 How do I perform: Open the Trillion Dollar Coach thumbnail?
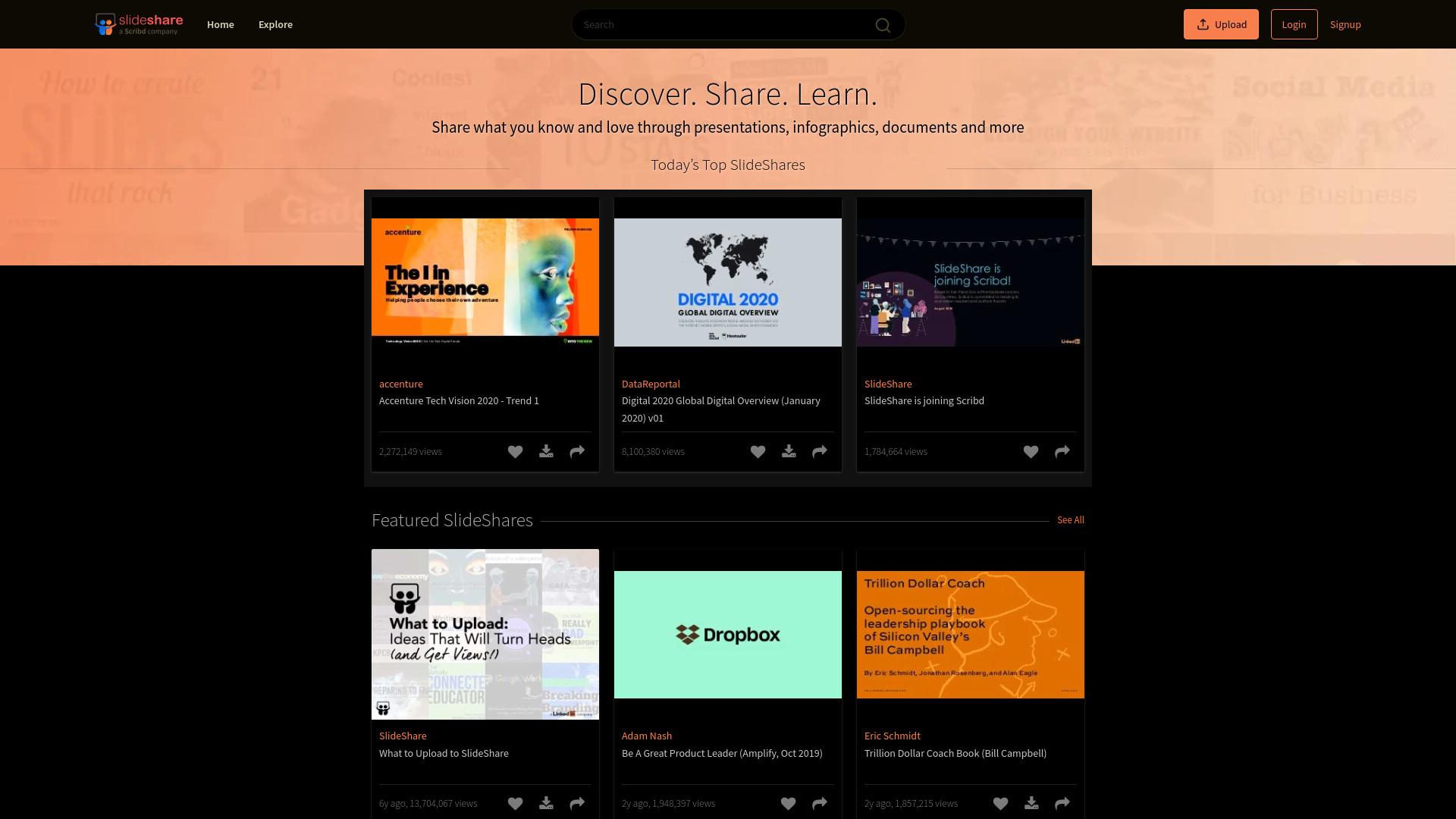point(971,635)
